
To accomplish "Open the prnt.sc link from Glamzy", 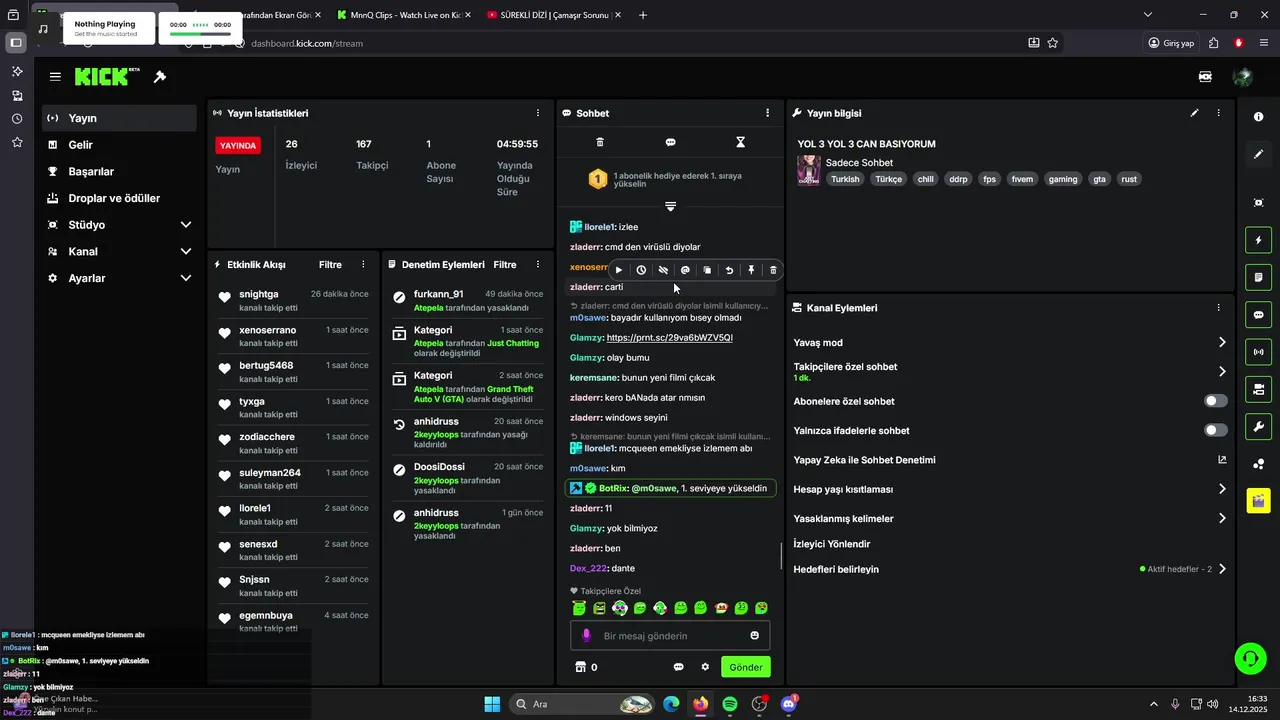I will 669,337.
